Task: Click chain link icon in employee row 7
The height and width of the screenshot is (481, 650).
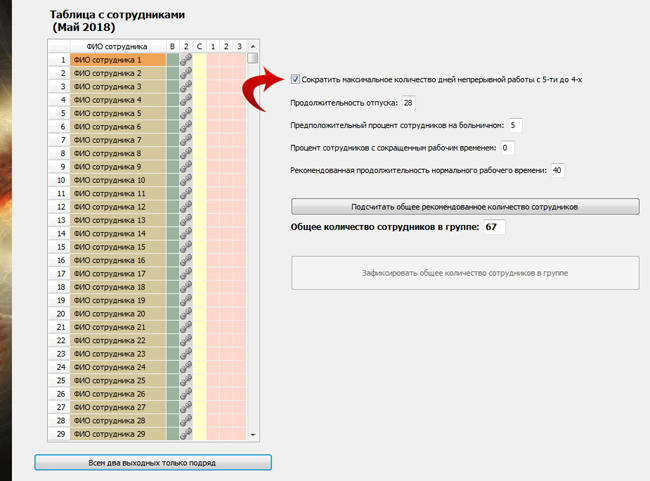Action: click(x=186, y=140)
